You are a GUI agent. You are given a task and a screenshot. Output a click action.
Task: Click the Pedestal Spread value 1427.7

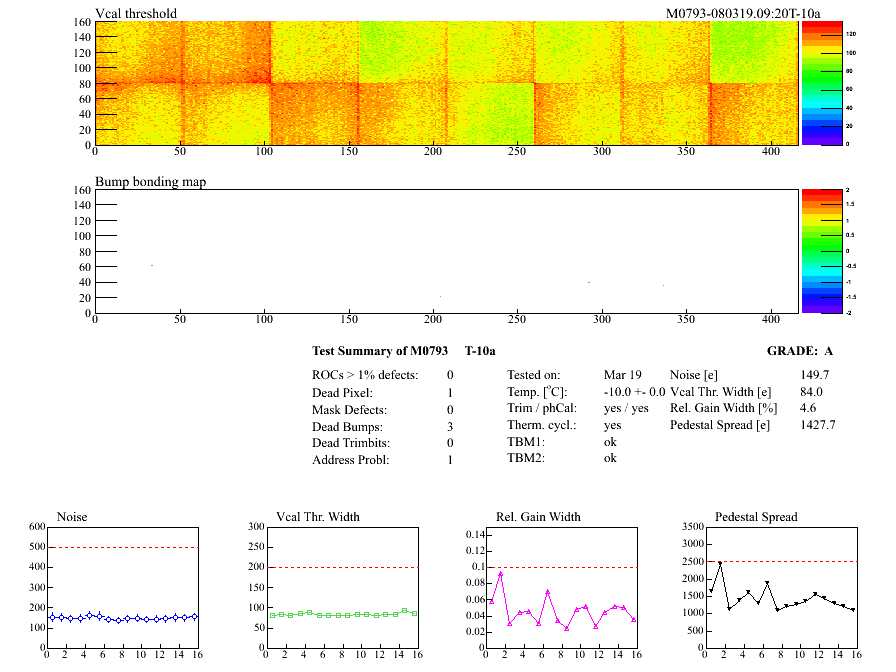point(817,425)
